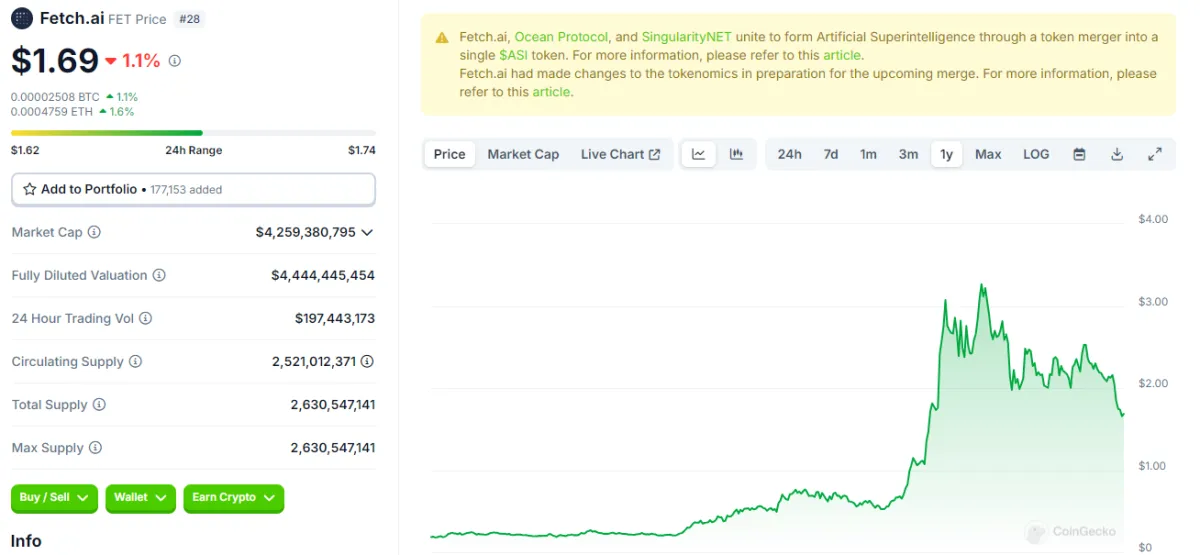Switch to line chart view icon
The width and height of the screenshot is (1200, 555).
pyautogui.click(x=699, y=154)
